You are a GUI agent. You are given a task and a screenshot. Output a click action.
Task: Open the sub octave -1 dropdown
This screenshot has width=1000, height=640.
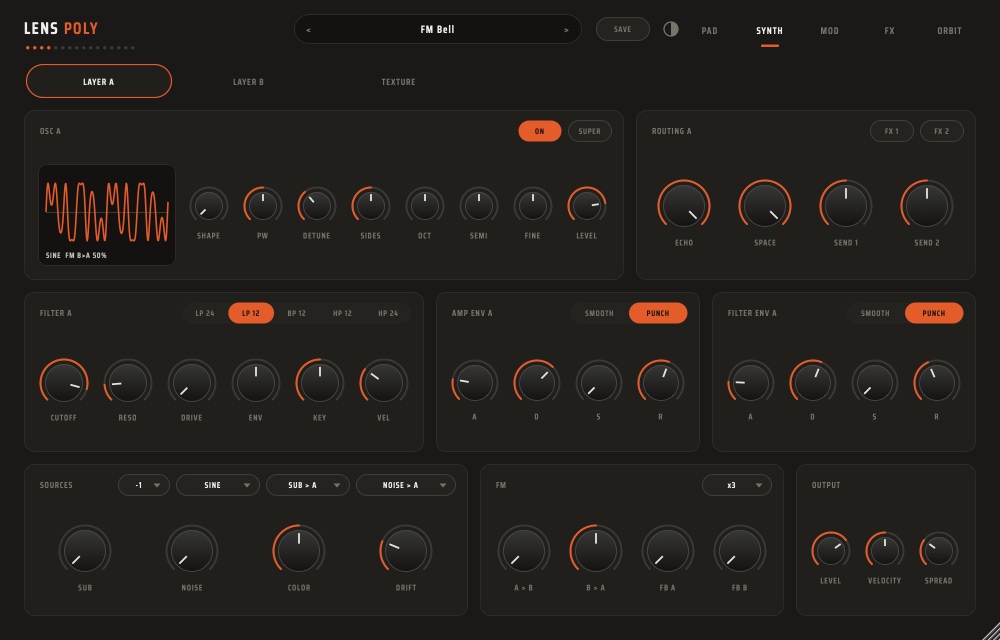[144, 485]
